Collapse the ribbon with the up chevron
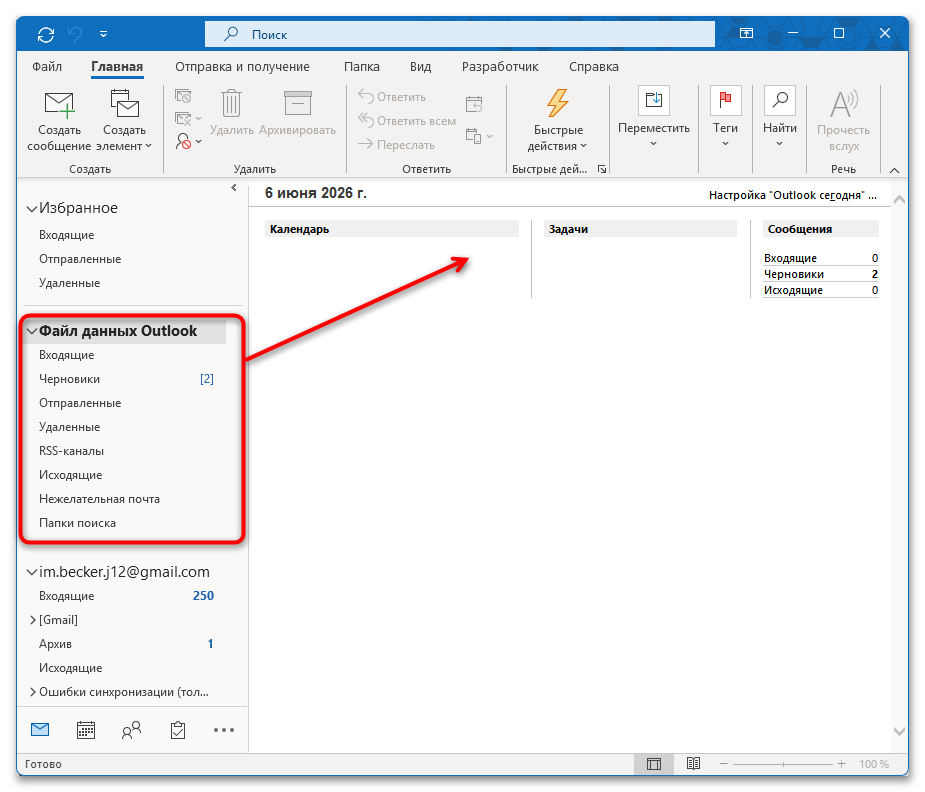The height and width of the screenshot is (792, 925). (x=894, y=170)
